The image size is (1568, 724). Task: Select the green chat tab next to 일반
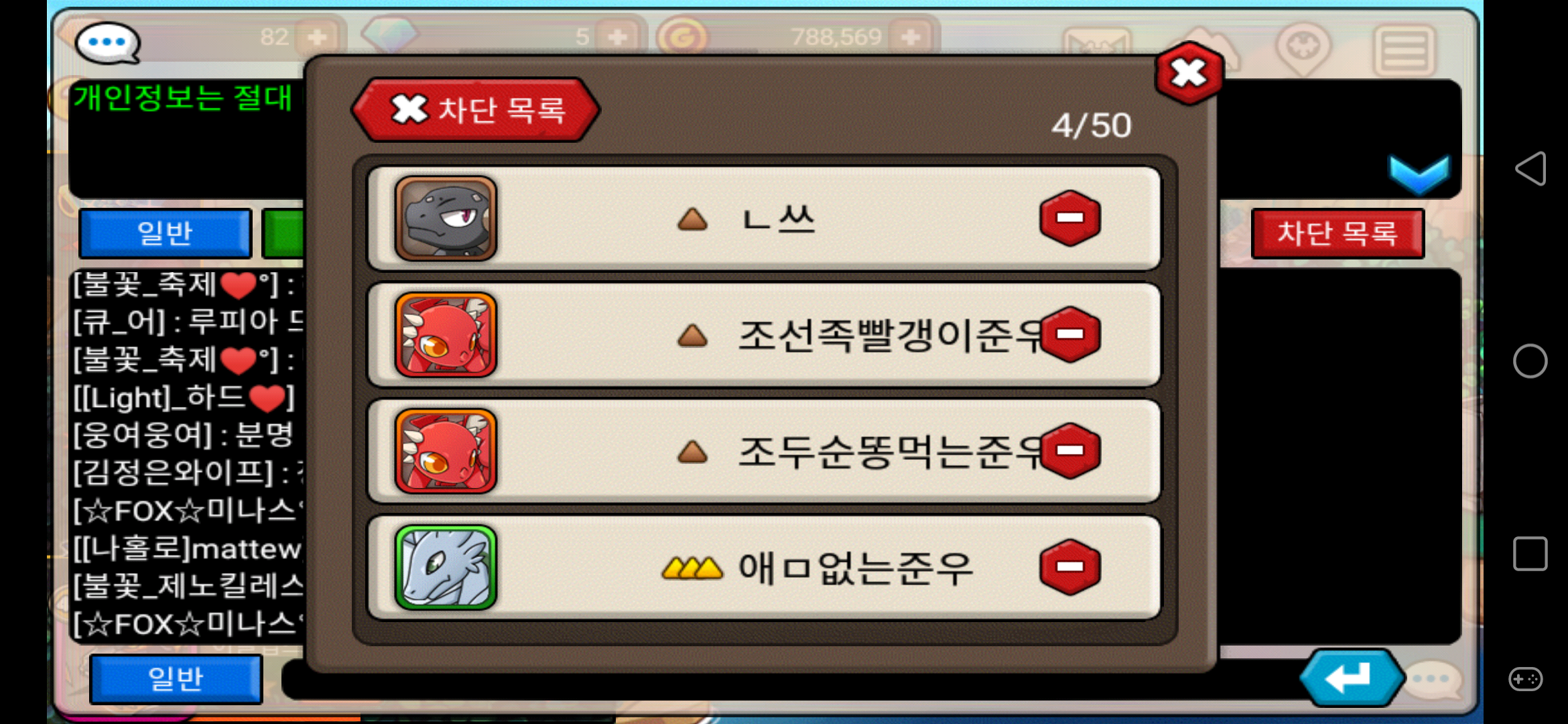(284, 233)
